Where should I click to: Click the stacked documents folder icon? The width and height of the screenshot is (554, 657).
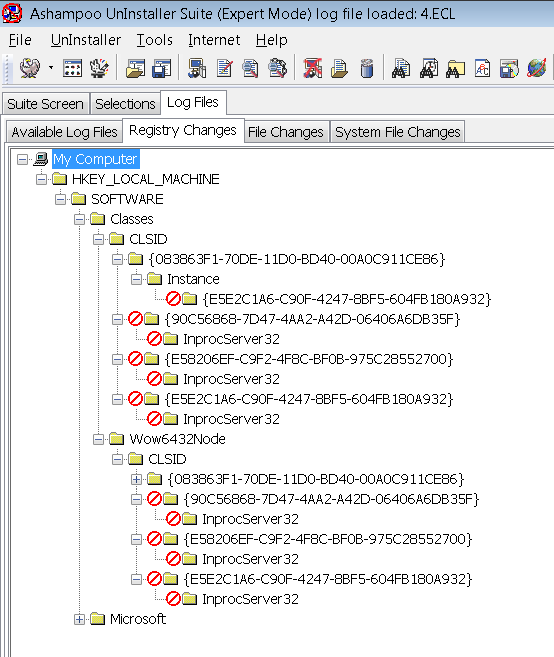pos(339,68)
